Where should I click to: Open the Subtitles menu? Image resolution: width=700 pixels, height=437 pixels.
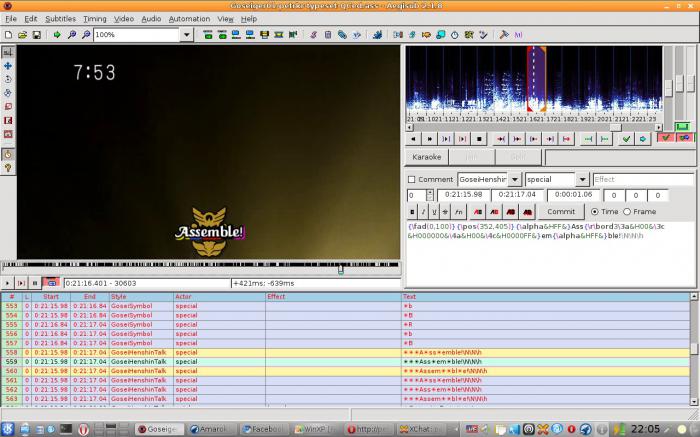click(x=60, y=19)
